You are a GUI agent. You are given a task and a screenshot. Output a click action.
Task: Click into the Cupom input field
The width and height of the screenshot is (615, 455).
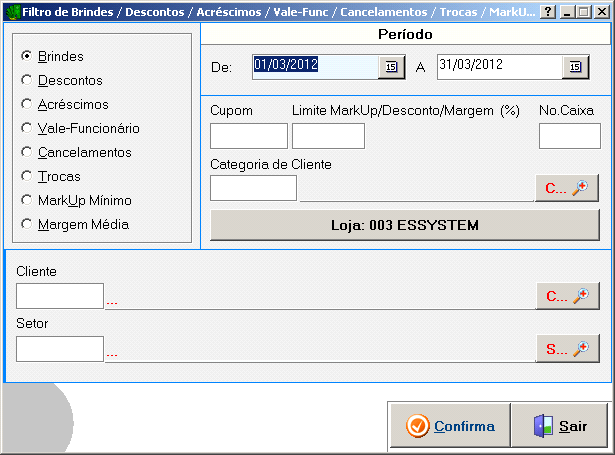coord(249,136)
